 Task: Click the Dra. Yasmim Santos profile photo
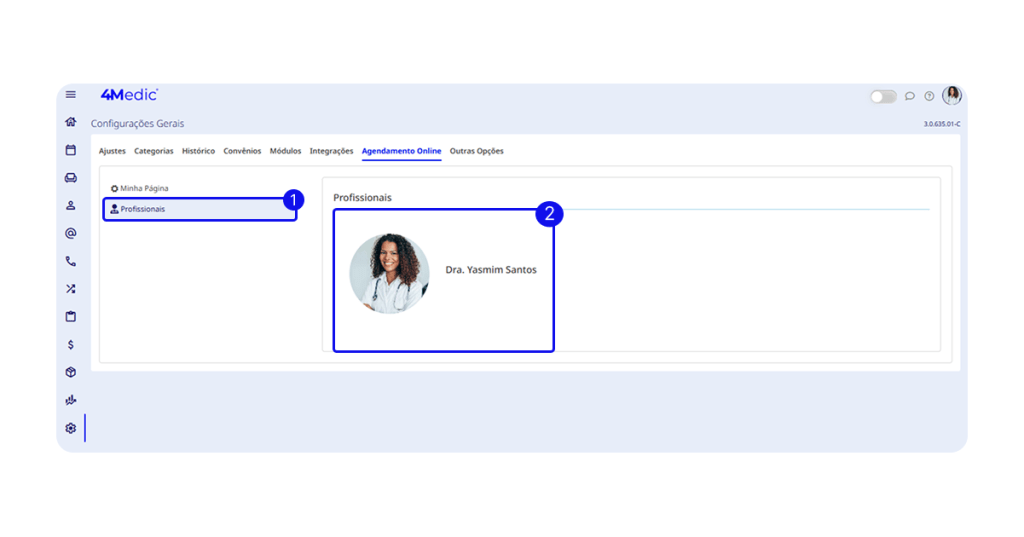coord(389,274)
